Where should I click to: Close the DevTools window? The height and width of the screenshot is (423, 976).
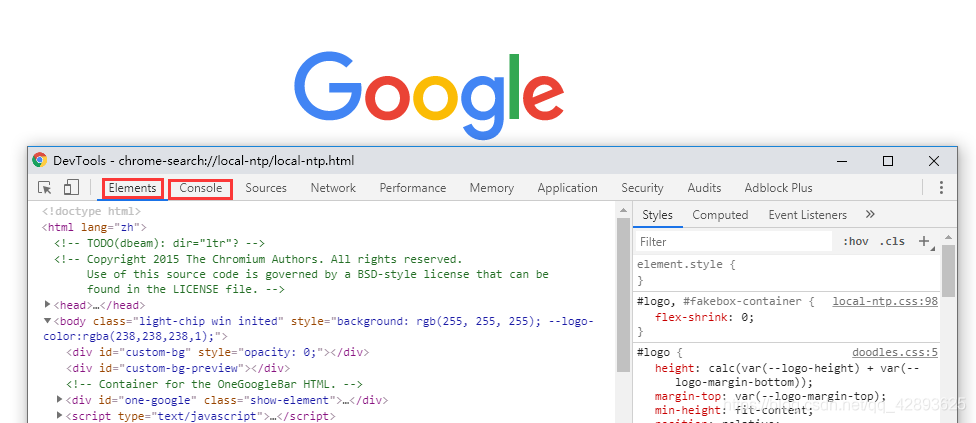pos(934,161)
